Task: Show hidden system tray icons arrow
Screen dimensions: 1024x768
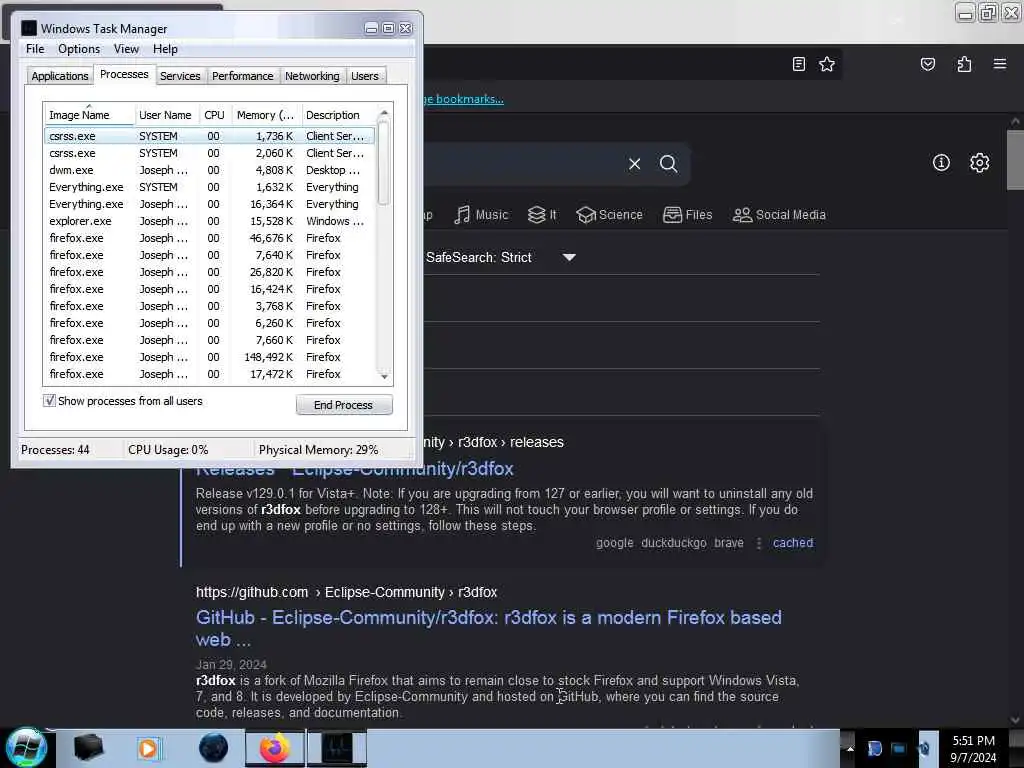Action: coord(850,748)
